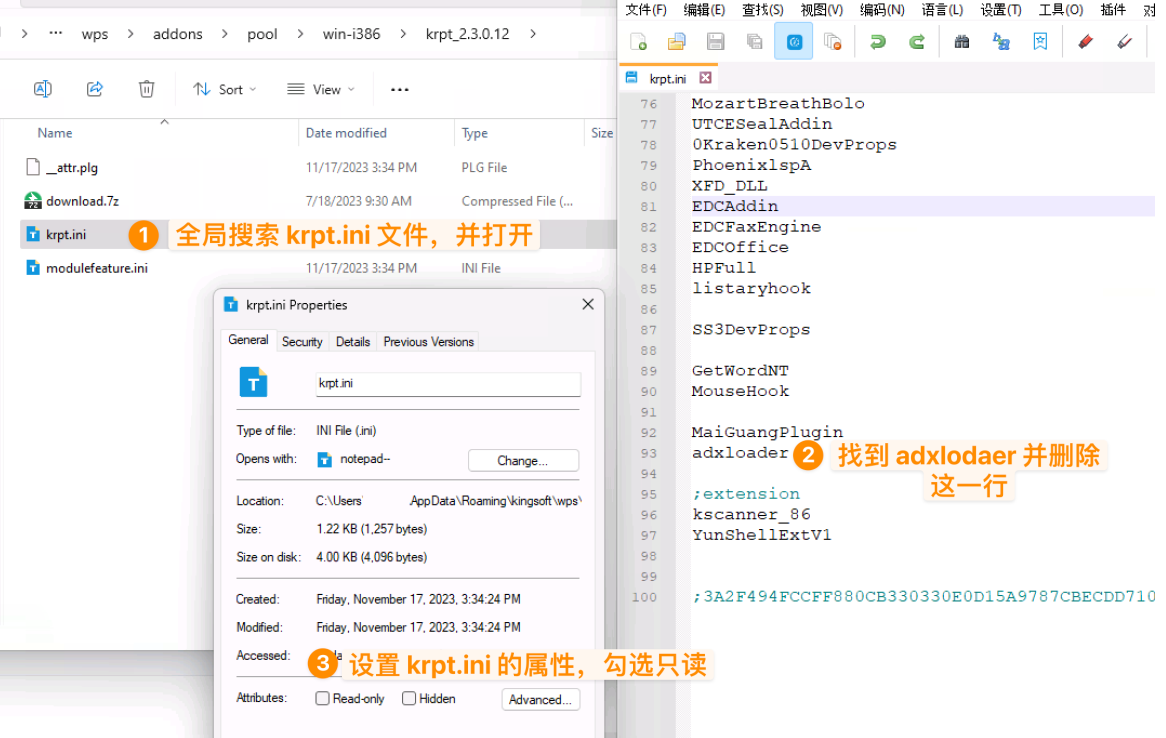This screenshot has width=1166, height=738.
Task: Open a file using the toolbar folder icon
Action: [676, 41]
